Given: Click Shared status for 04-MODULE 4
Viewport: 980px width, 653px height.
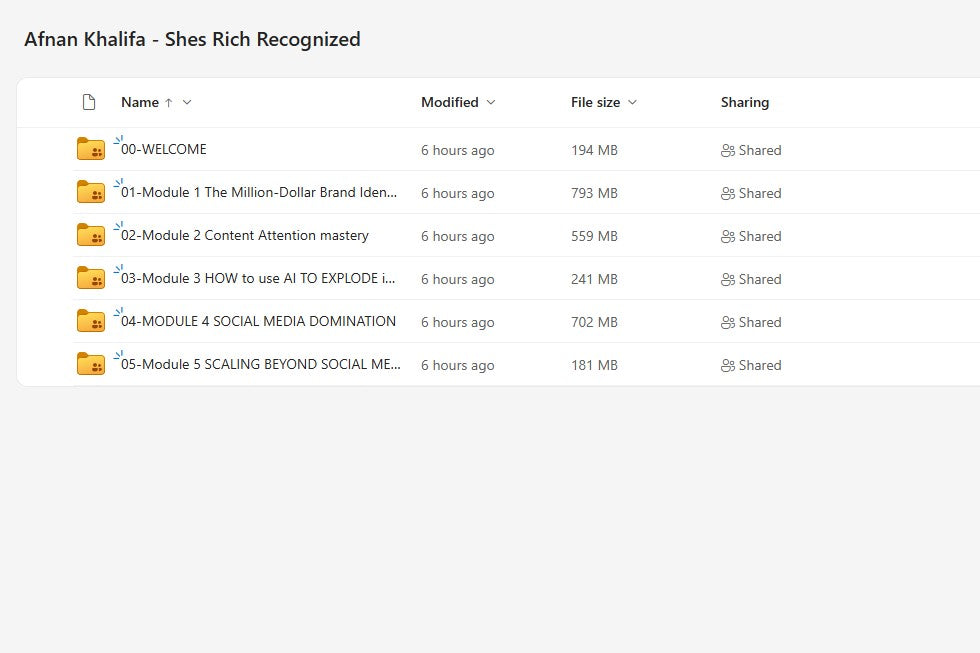Looking at the screenshot, I should 760,322.
